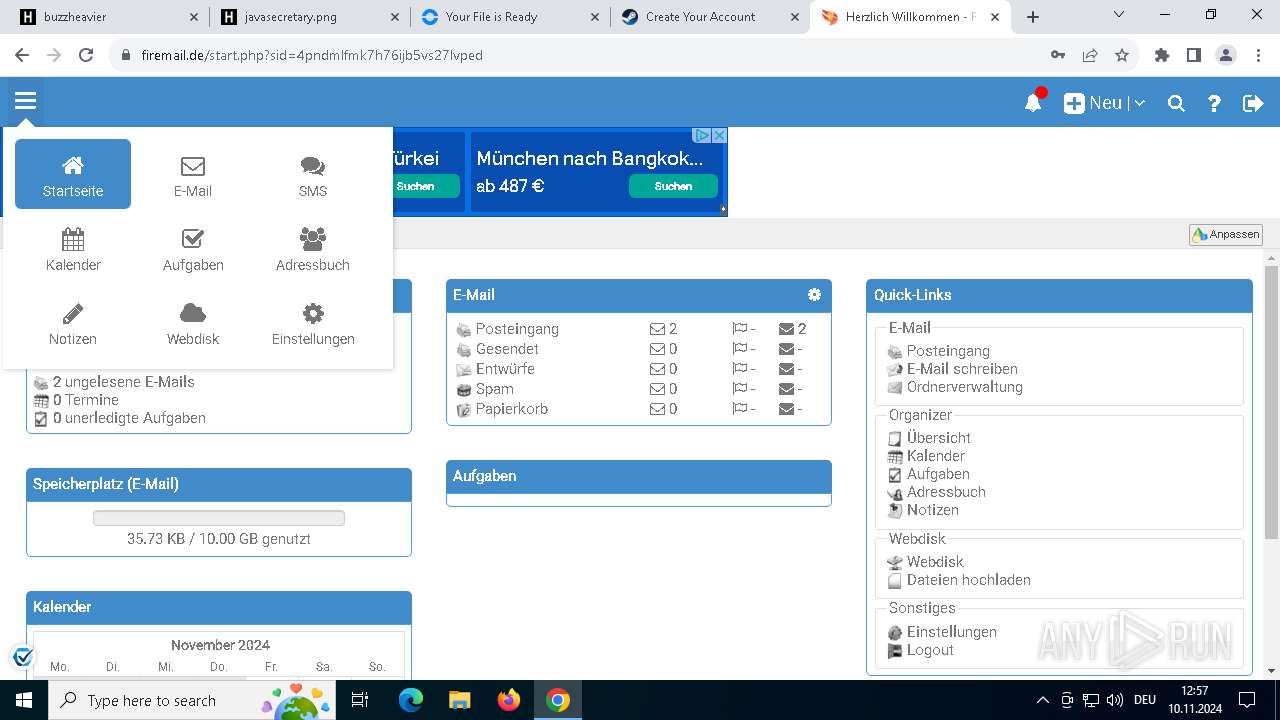This screenshot has height=720, width=1280.
Task: Click Ordnerverwaltung quick link
Action: click(964, 387)
